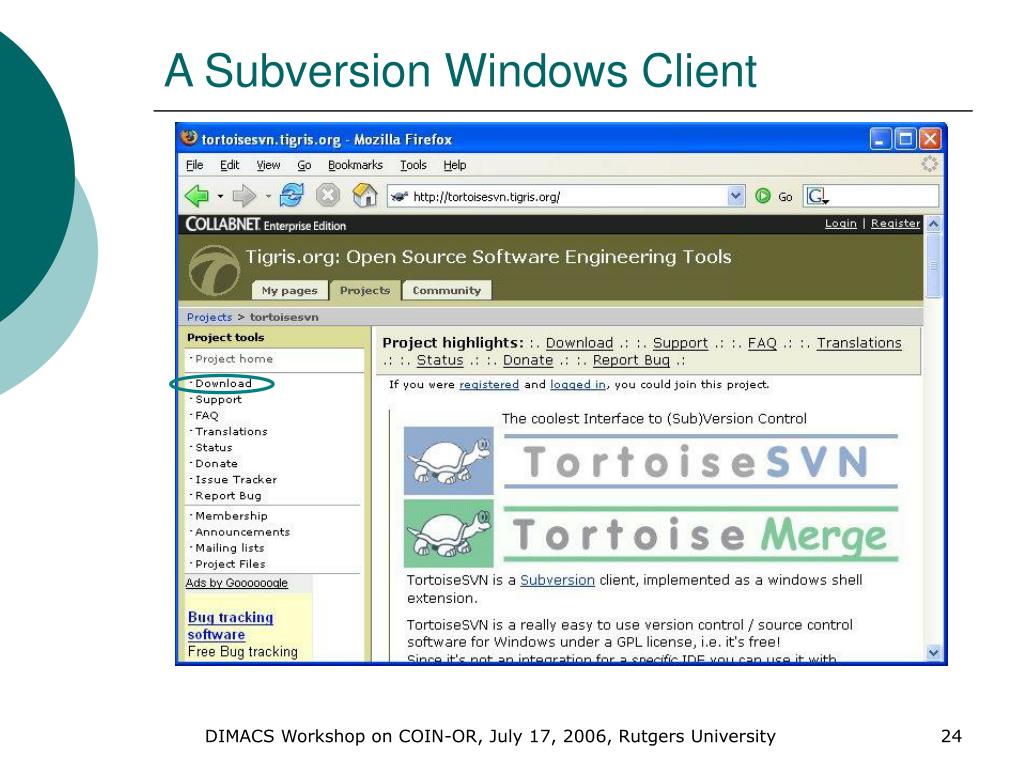The width and height of the screenshot is (1024, 768).
Task: Reload the page with the refresh icon
Action: pyautogui.click(x=291, y=195)
